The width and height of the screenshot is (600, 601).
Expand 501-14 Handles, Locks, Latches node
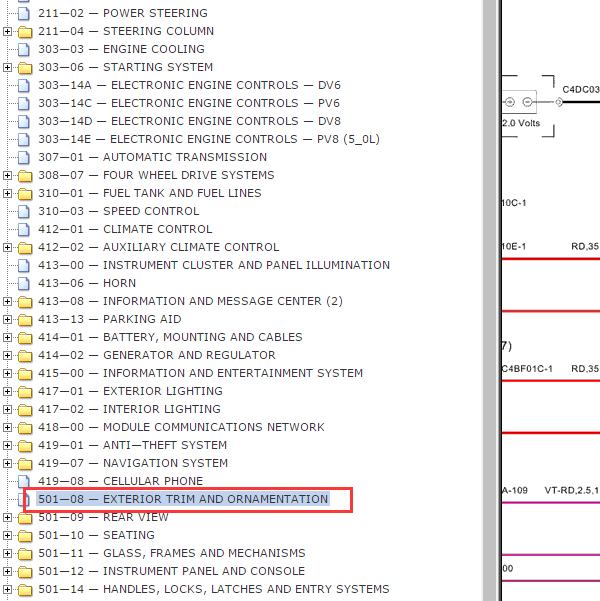pyautogui.click(x=7, y=590)
